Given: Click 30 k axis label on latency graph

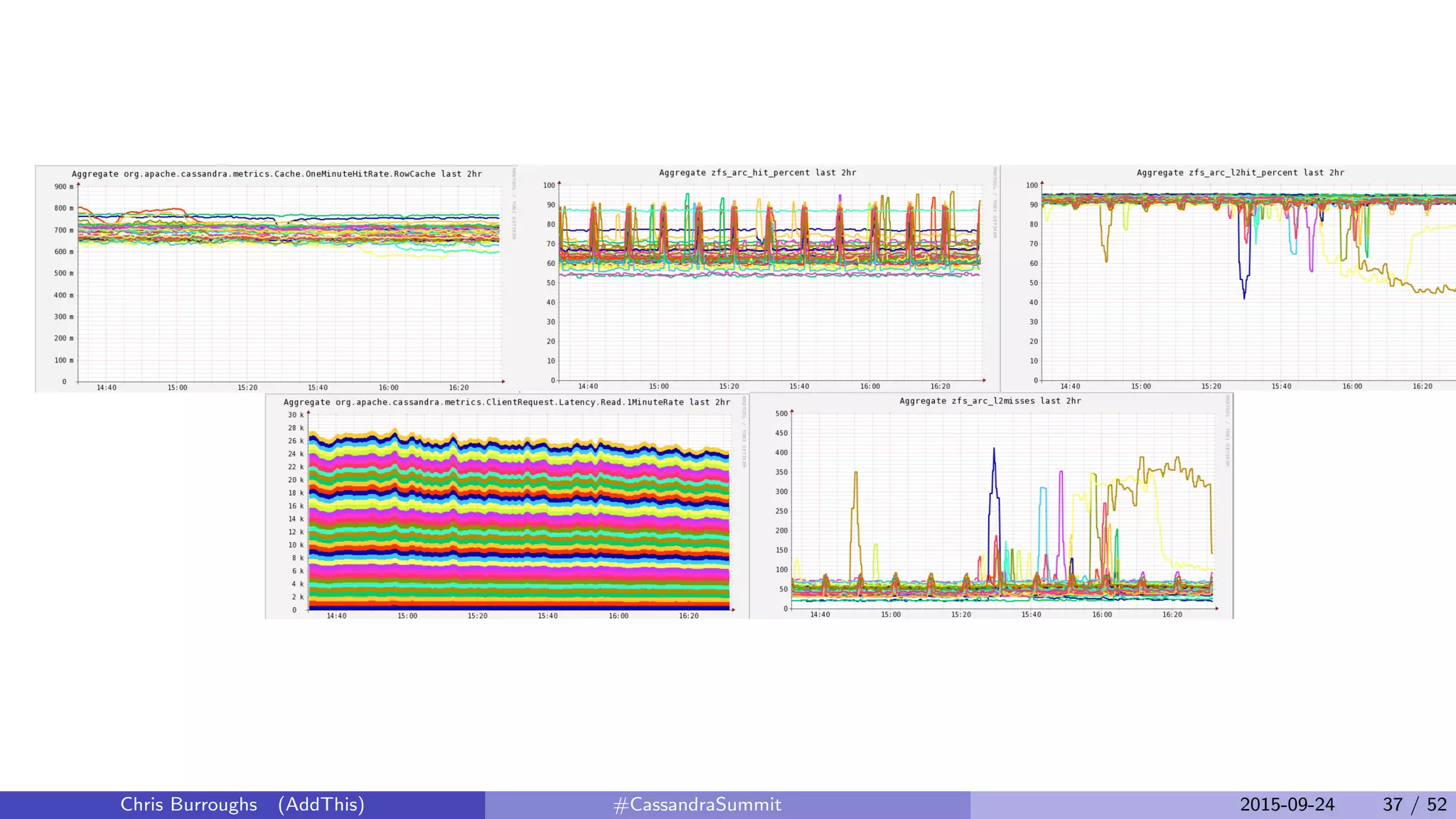Looking at the screenshot, I should (295, 415).
